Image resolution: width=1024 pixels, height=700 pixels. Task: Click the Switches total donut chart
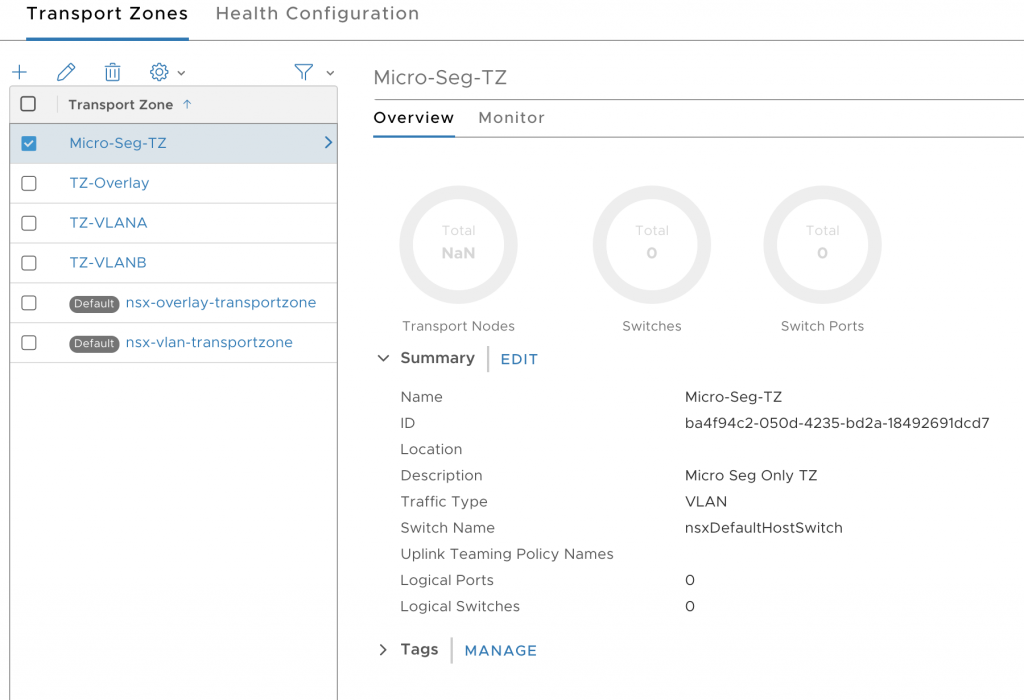(x=652, y=244)
